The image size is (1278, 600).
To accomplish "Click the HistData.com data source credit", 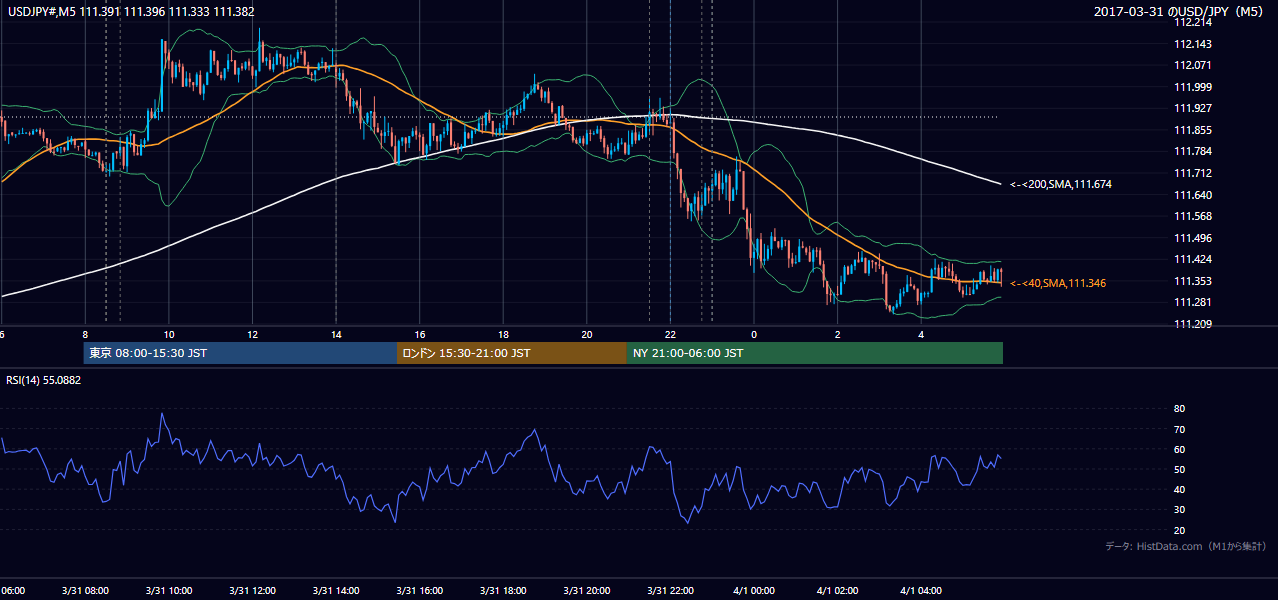I will pyautogui.click(x=1186, y=546).
